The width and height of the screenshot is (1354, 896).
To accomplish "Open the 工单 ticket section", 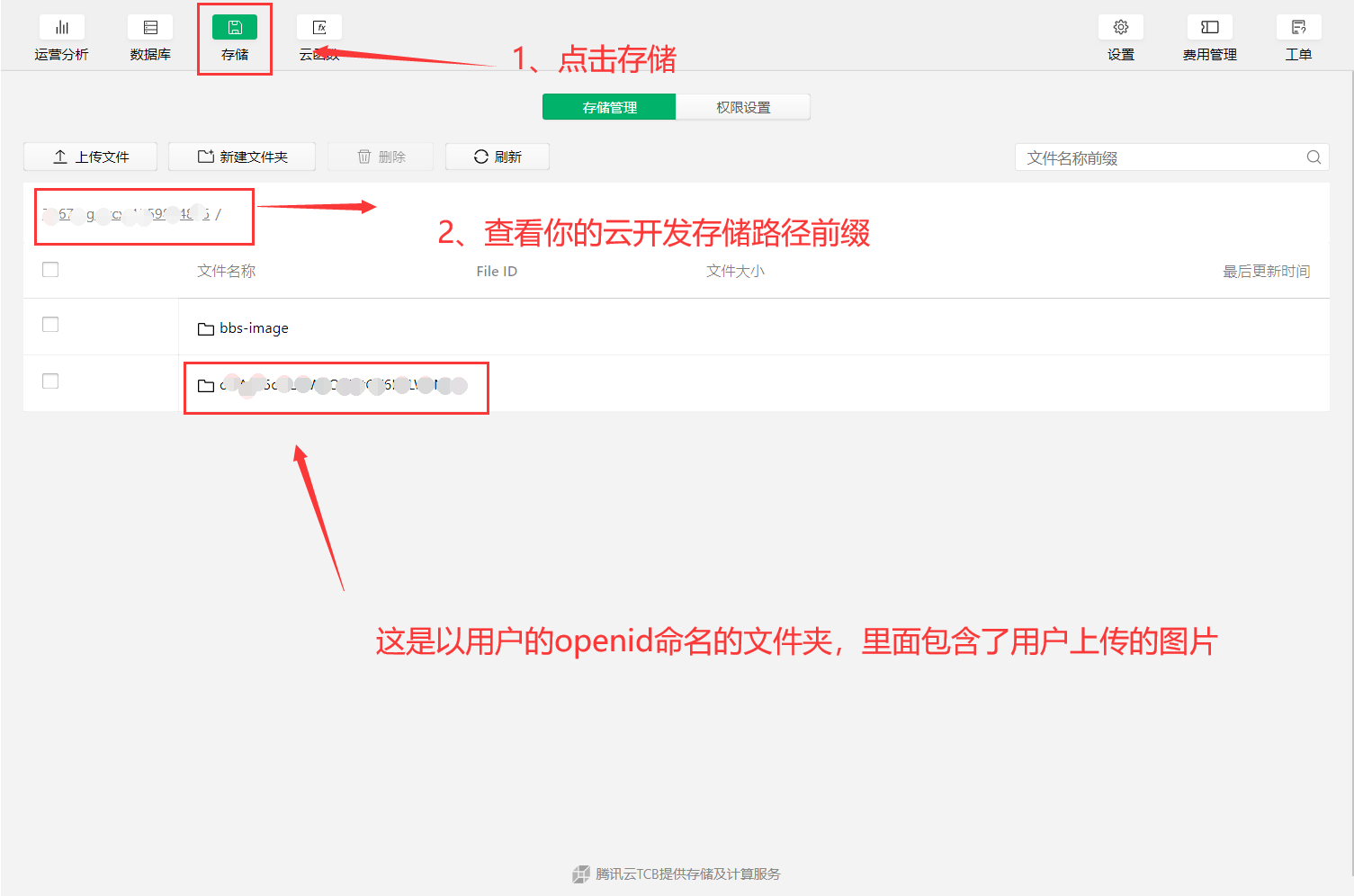I will [1298, 40].
